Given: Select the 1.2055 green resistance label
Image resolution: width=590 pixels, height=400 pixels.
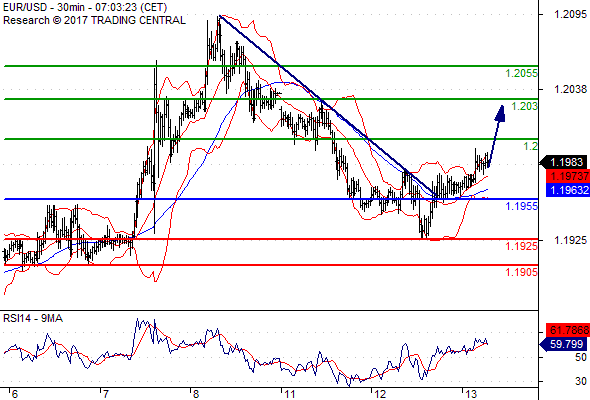Looking at the screenshot, I should click(521, 73).
